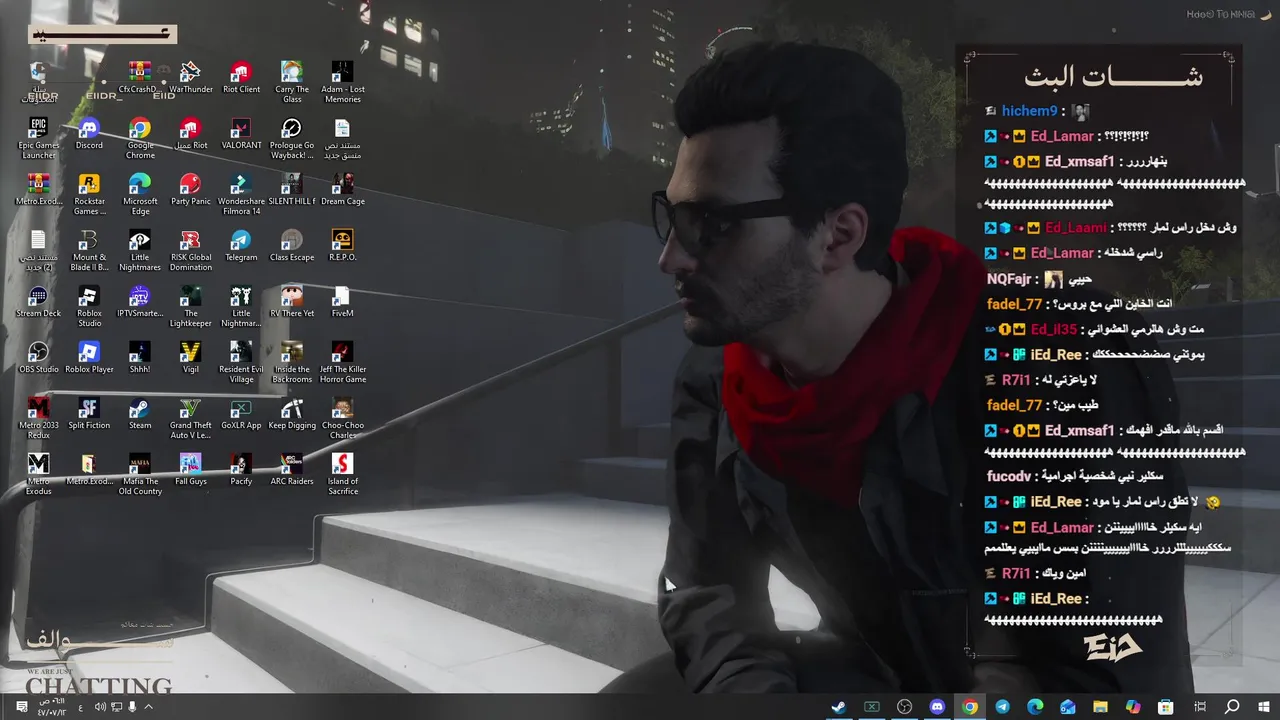
Task: Open the Riot Client shortcut
Action: coord(241,78)
